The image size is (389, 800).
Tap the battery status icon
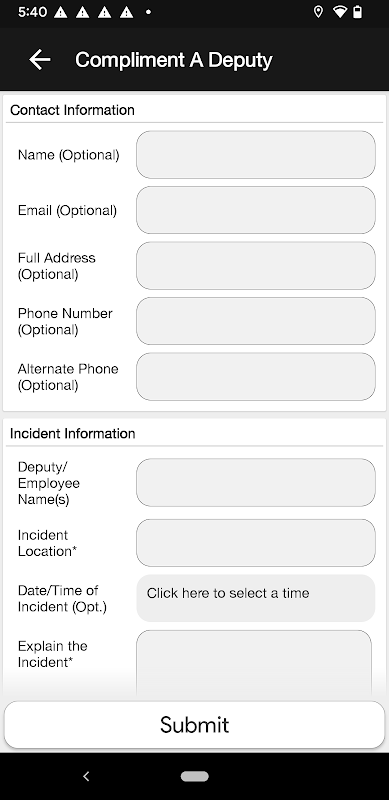point(358,12)
